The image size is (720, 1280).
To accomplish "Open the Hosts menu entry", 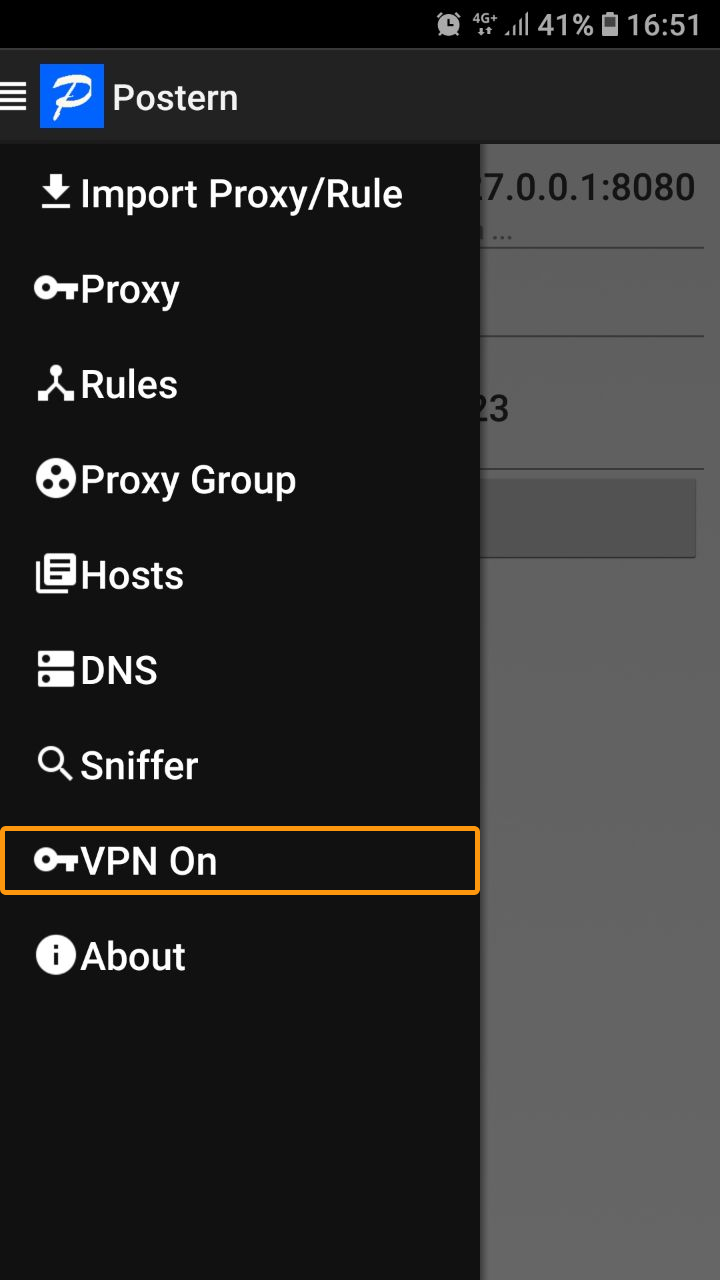I will pos(240,575).
